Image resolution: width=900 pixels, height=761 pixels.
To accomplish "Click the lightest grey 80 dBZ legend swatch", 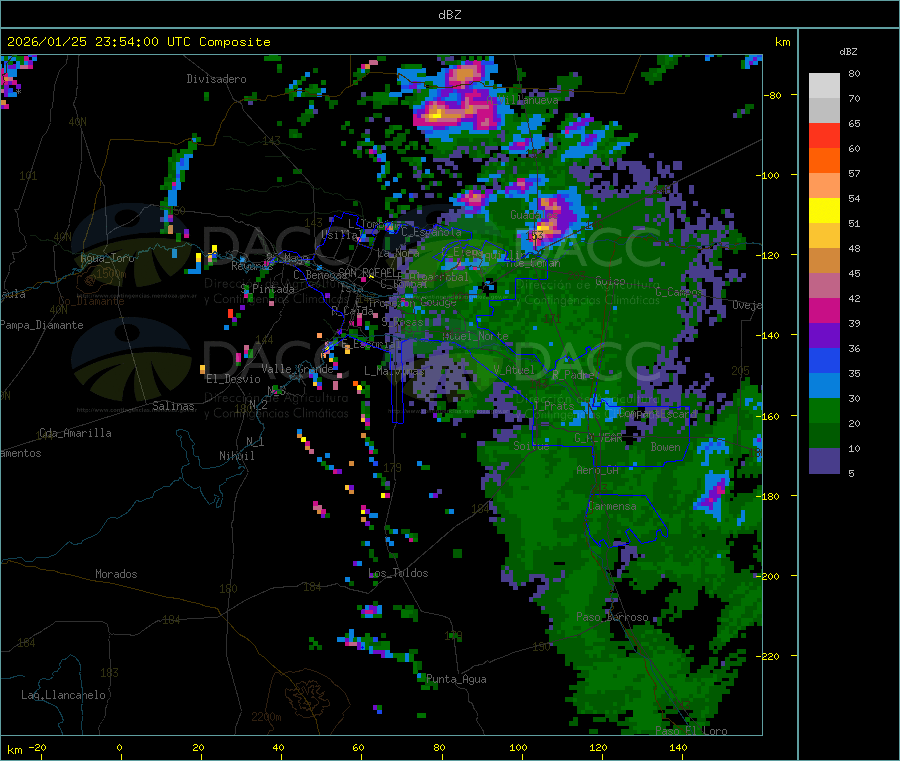I will coord(824,86).
